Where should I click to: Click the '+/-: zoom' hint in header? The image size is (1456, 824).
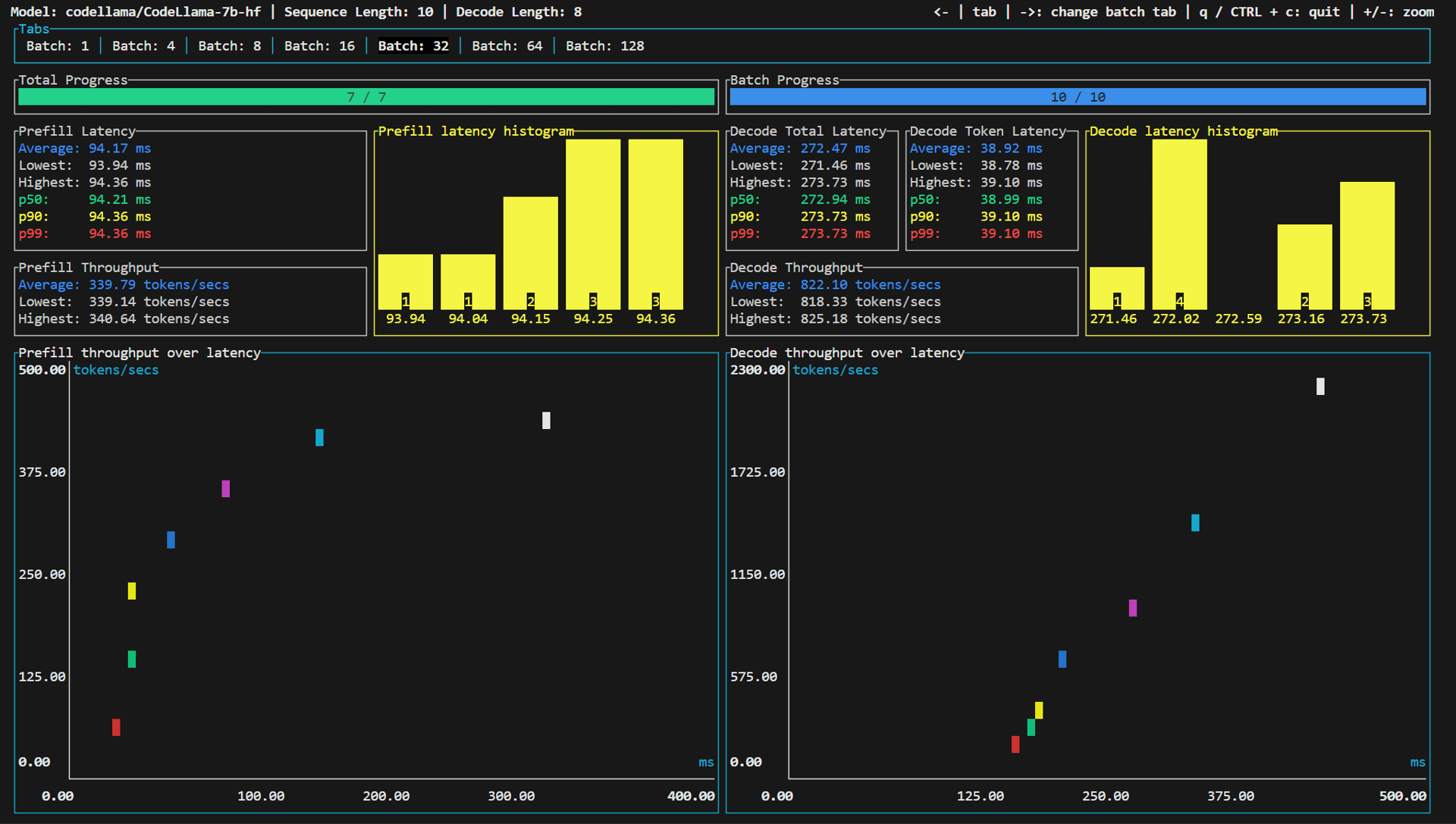[1398, 12]
